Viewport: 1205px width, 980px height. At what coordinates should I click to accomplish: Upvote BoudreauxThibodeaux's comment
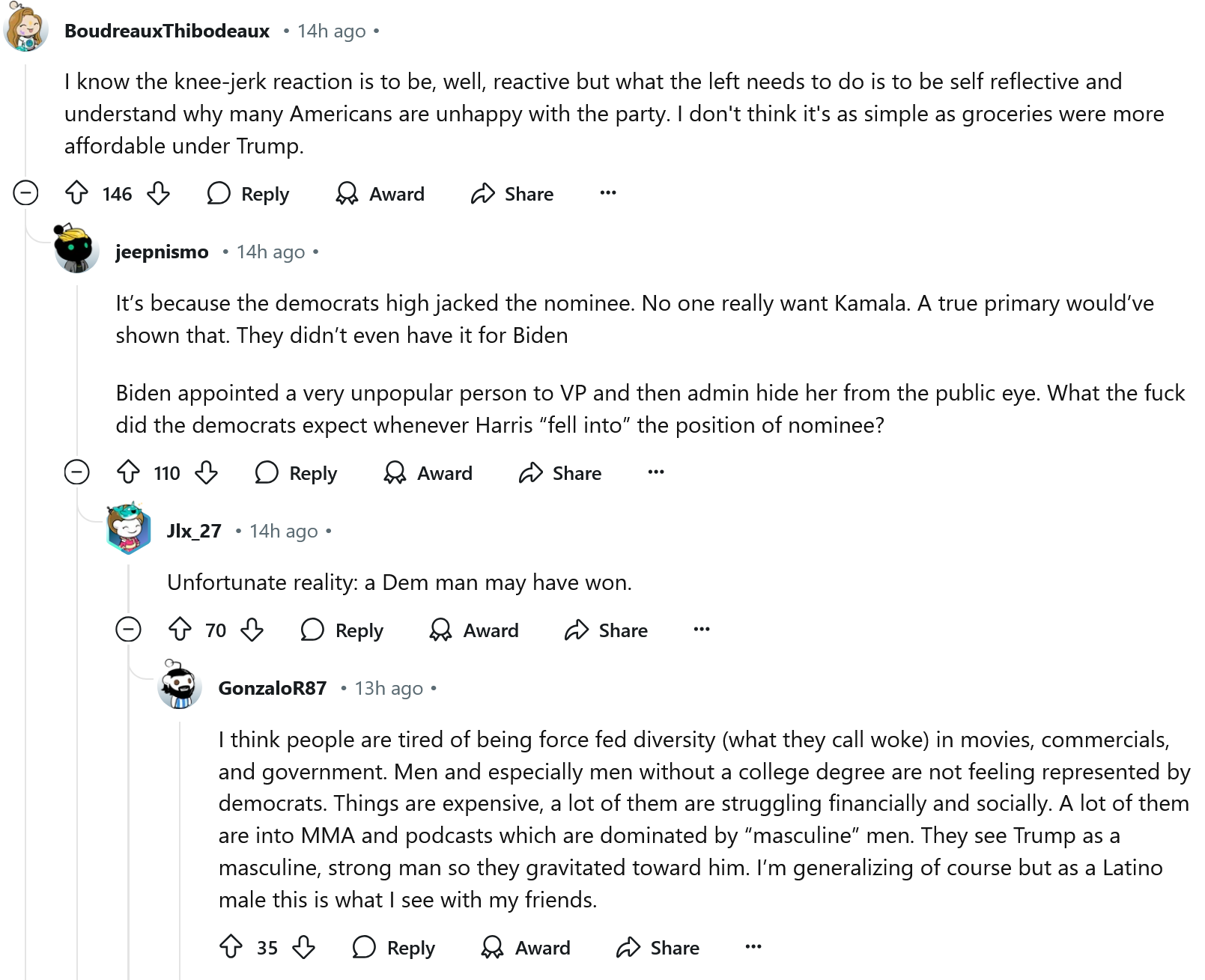click(77, 193)
